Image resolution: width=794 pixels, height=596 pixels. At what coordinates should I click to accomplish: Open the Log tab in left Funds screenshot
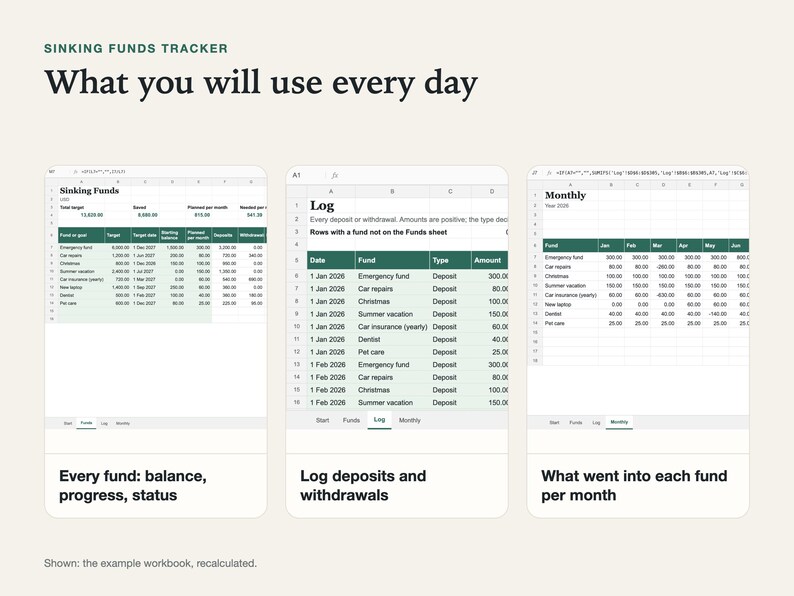104,423
